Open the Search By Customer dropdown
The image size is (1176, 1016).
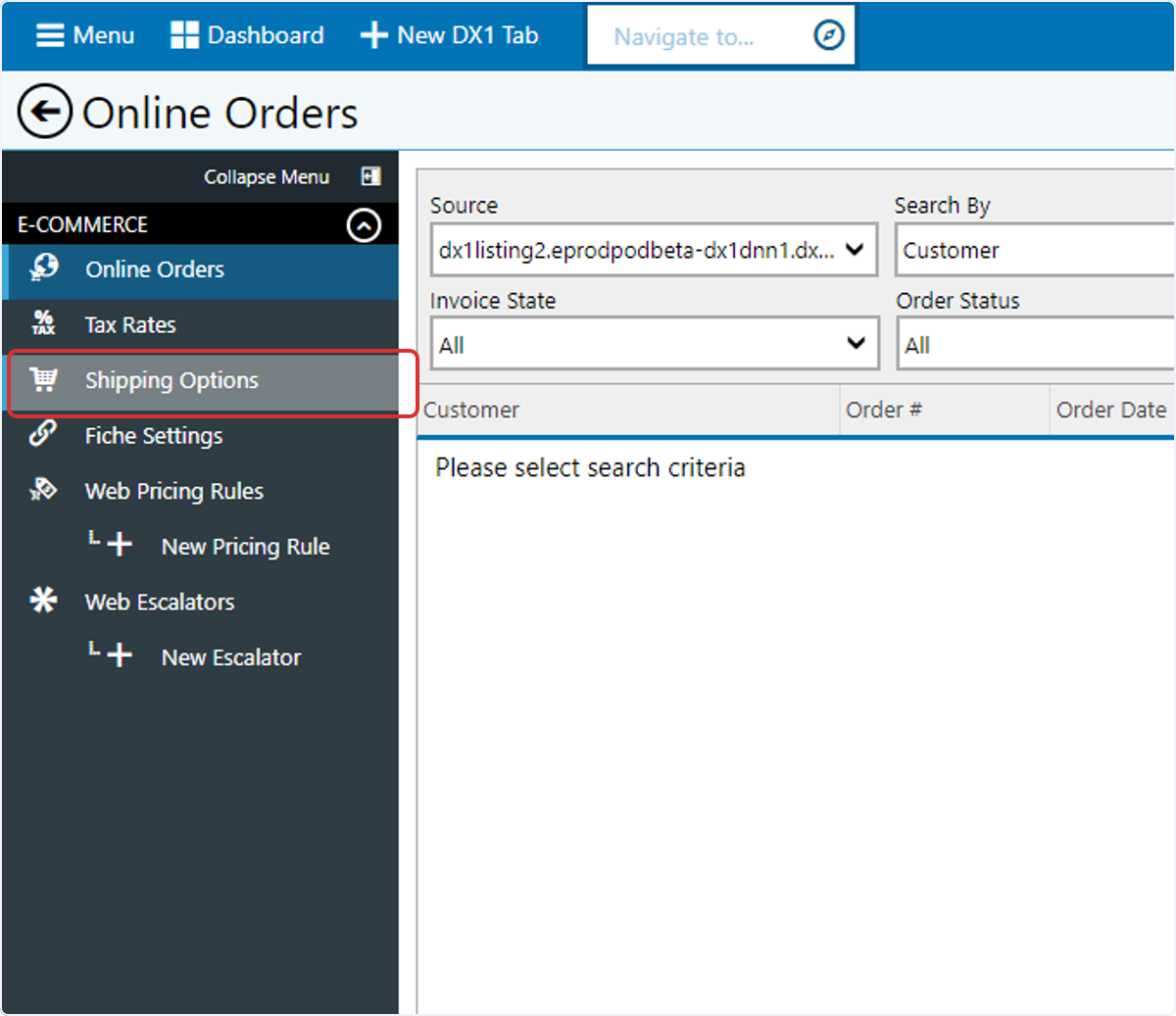point(1035,250)
